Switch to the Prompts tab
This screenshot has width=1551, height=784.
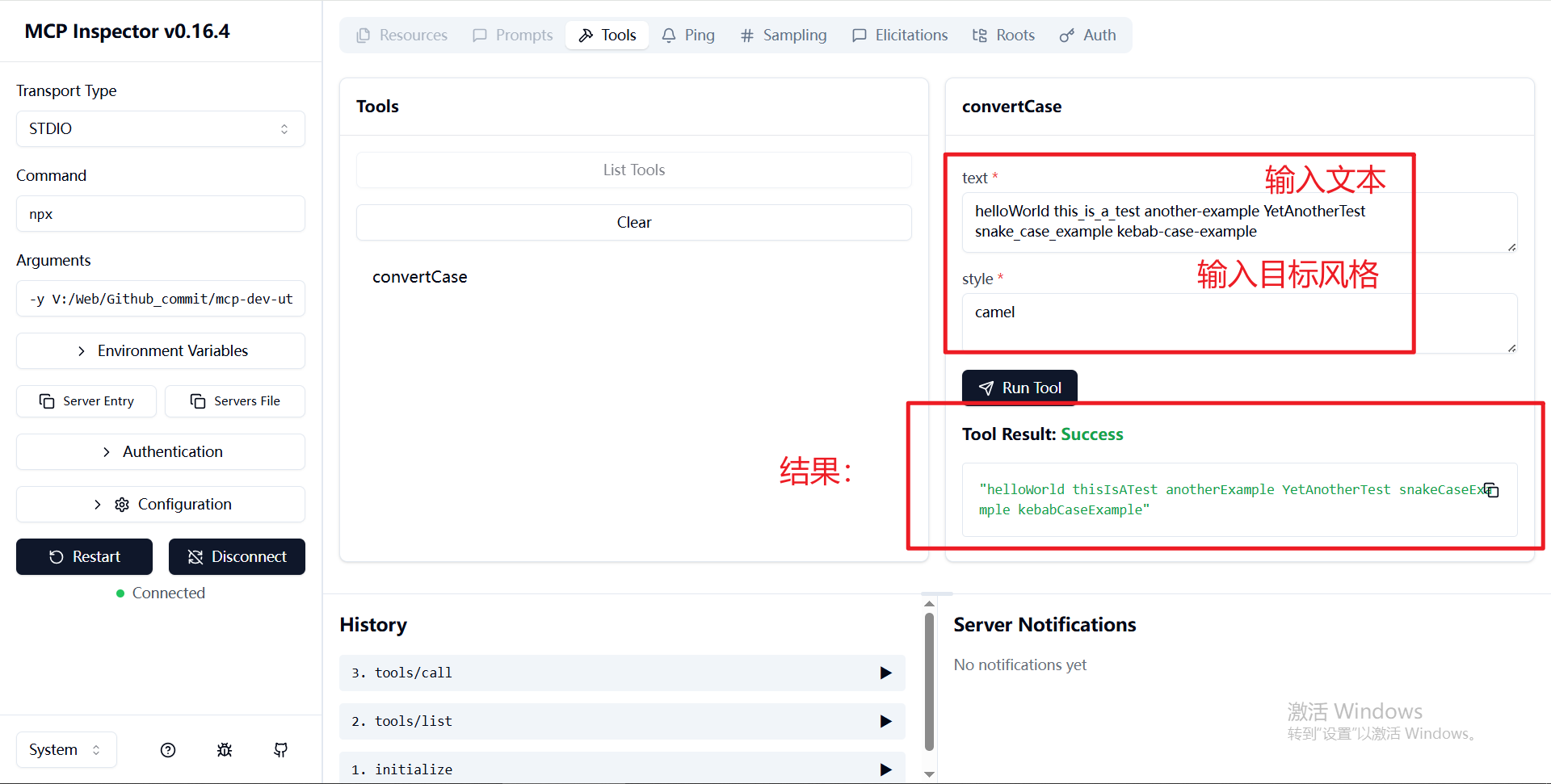pyautogui.click(x=513, y=35)
